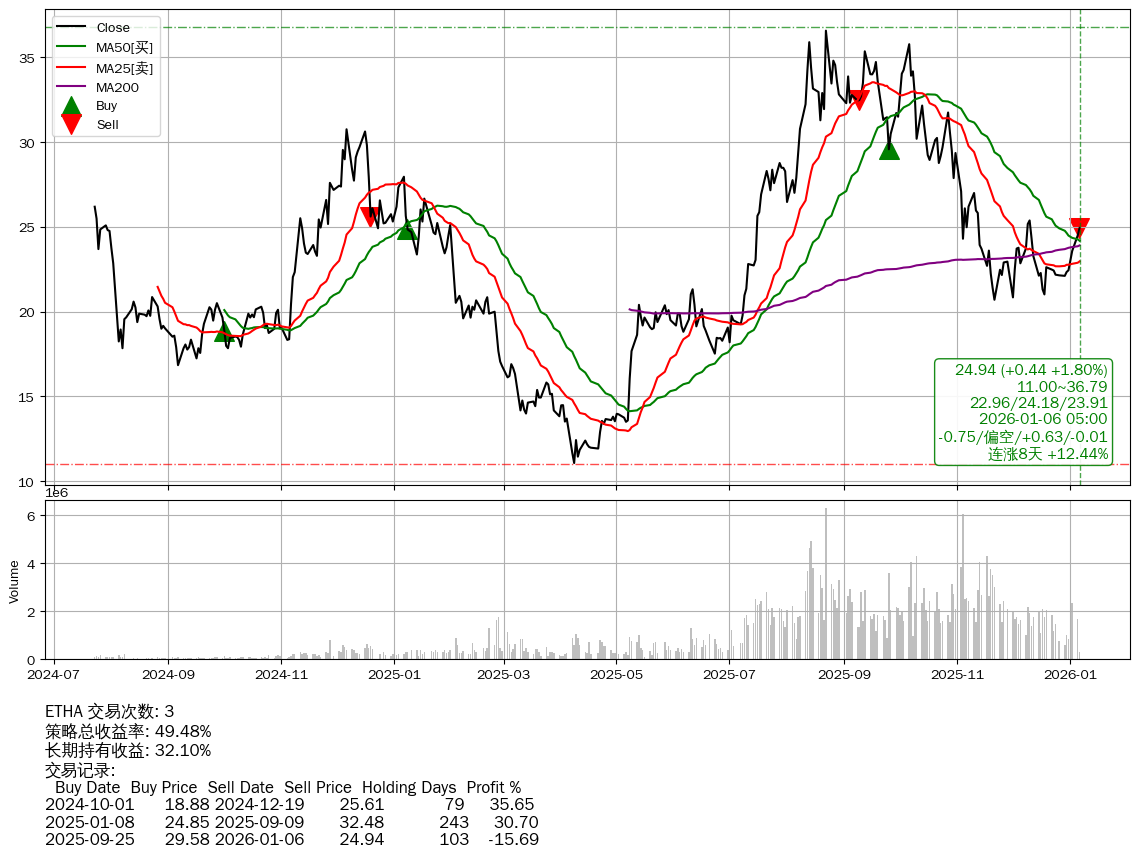Click the 2025-05 x-axis tick label

click(617, 676)
